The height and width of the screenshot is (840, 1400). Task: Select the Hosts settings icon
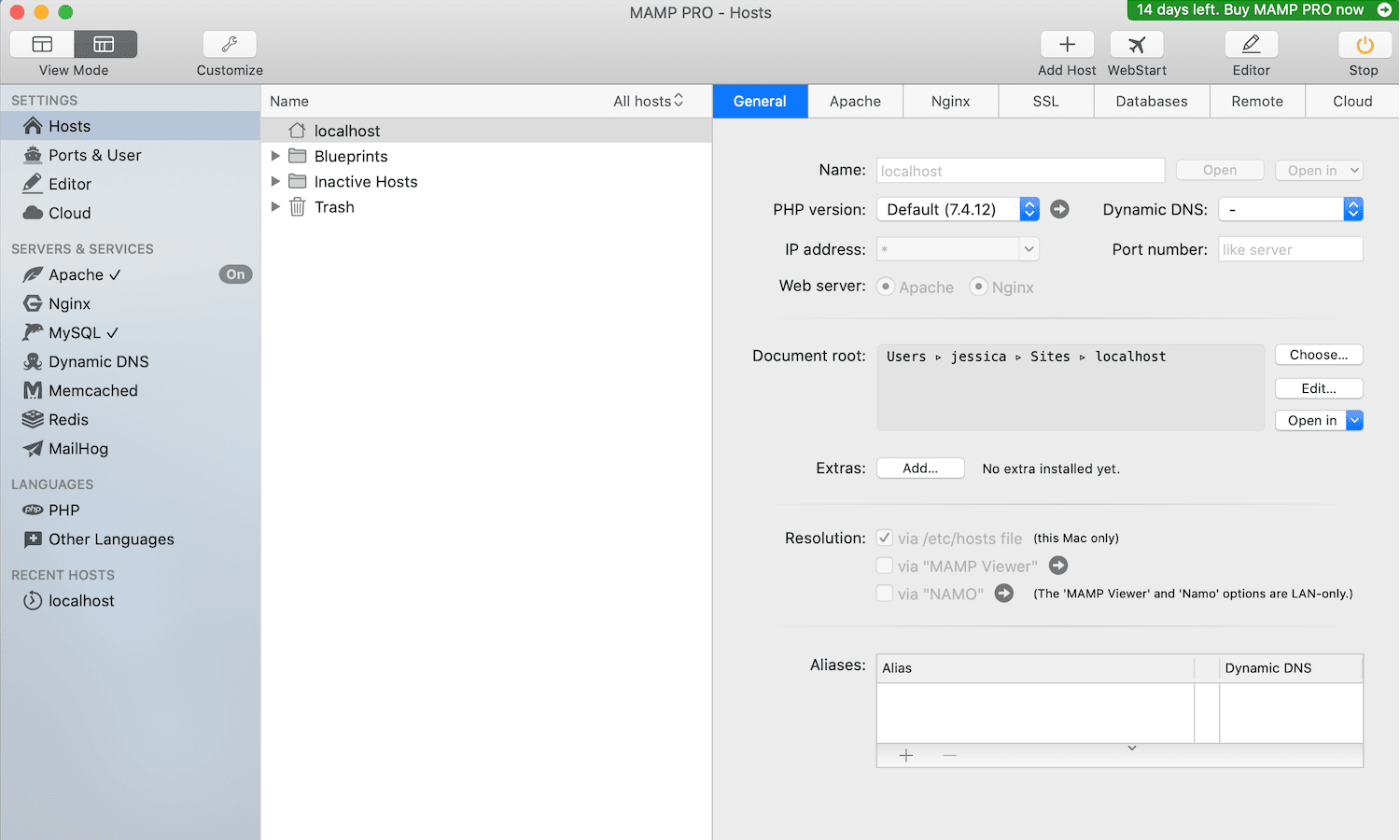pos(31,125)
